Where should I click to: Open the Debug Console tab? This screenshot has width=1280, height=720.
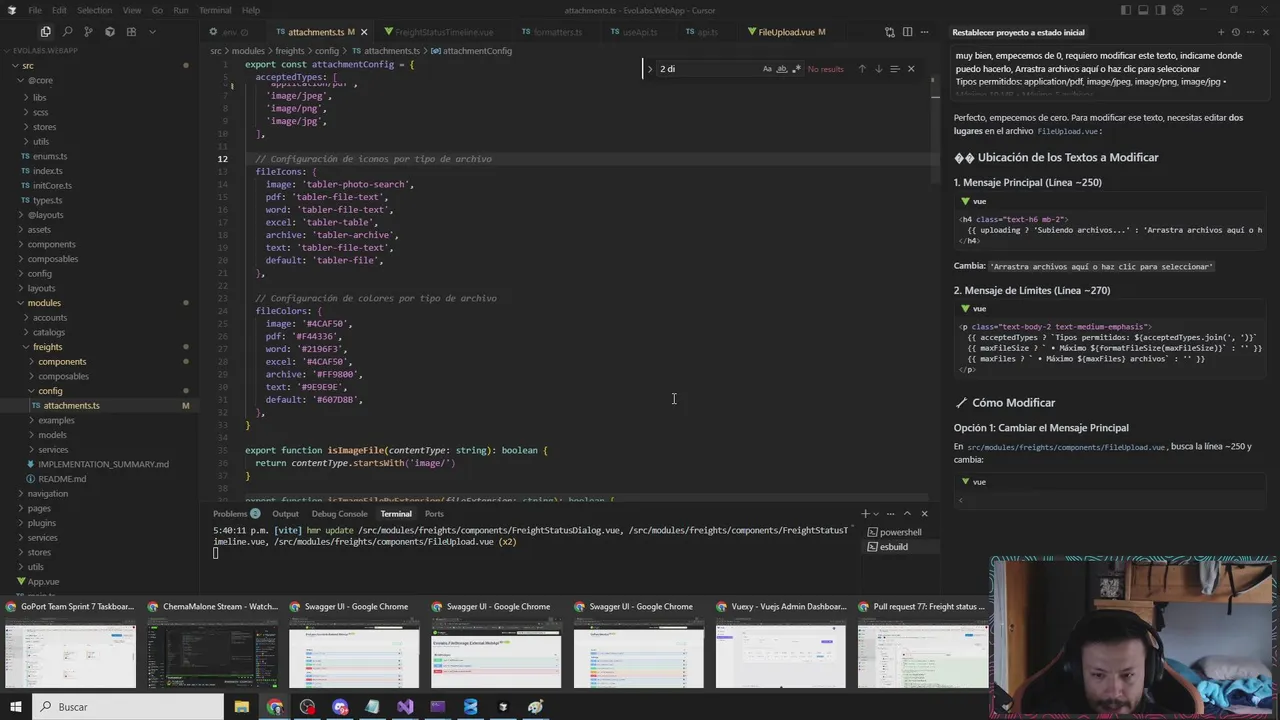coord(339,514)
